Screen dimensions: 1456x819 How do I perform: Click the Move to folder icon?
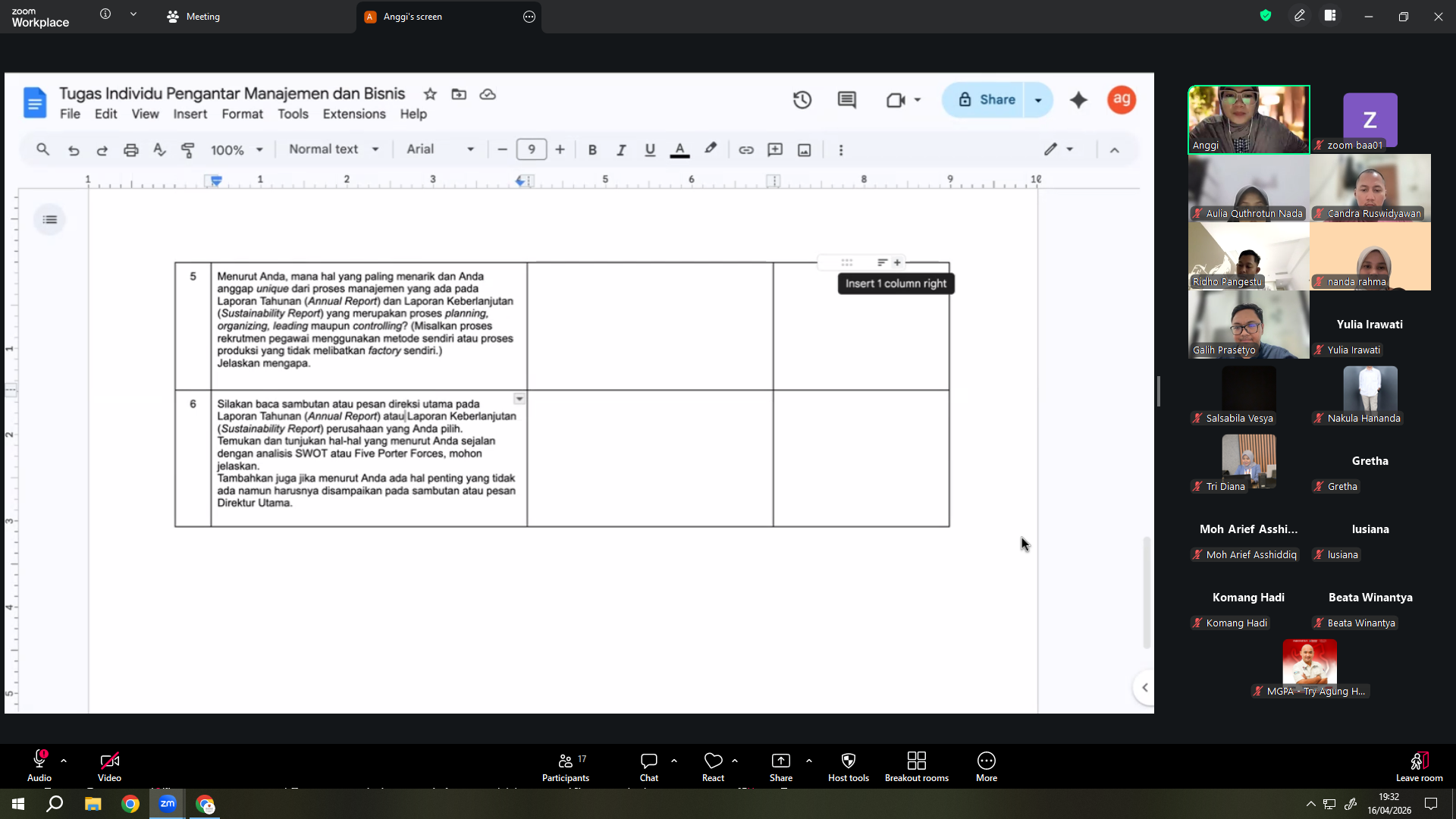459,94
